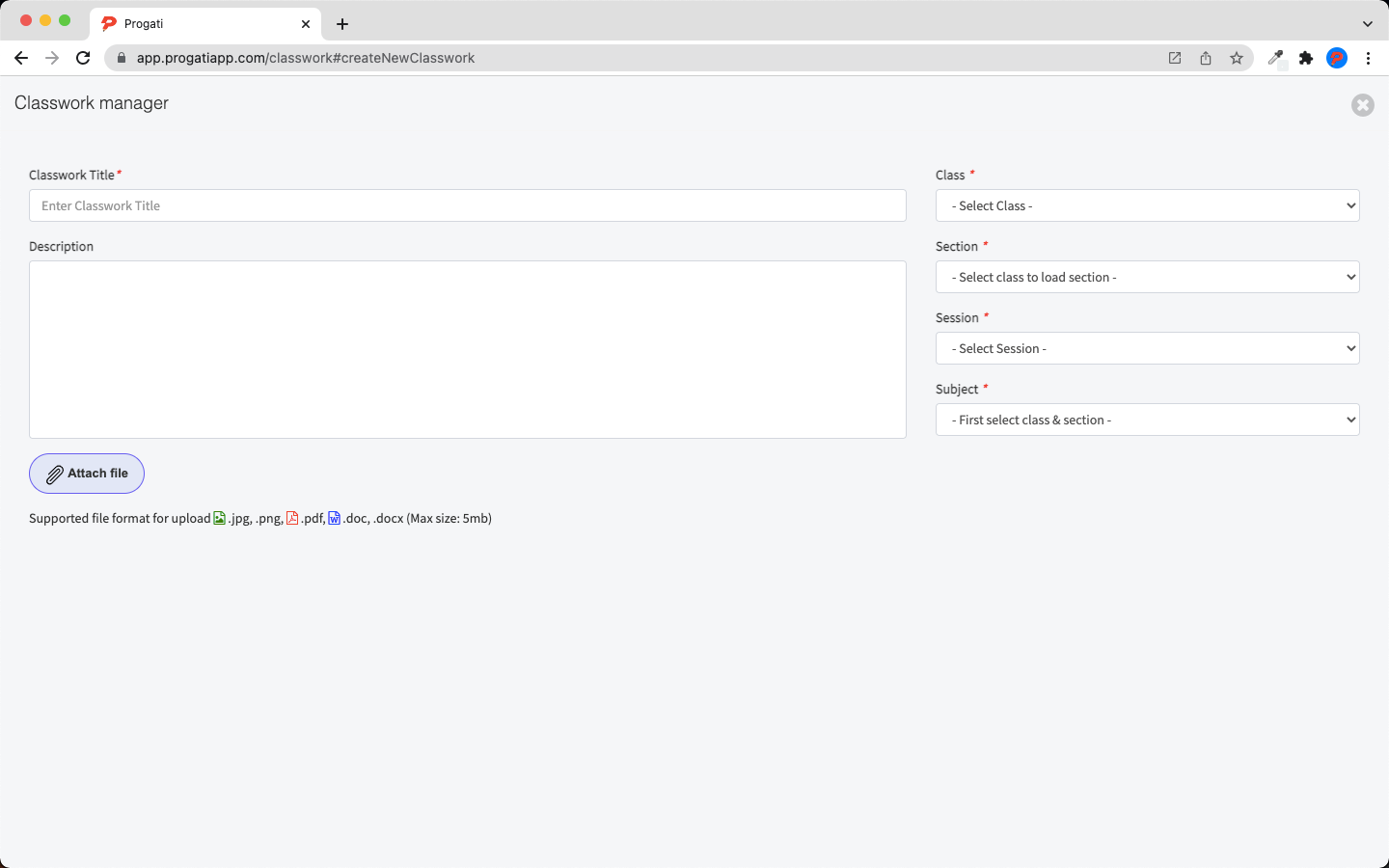1389x868 pixels.
Task: Open the Chrome profile avatar
Action: (1337, 58)
